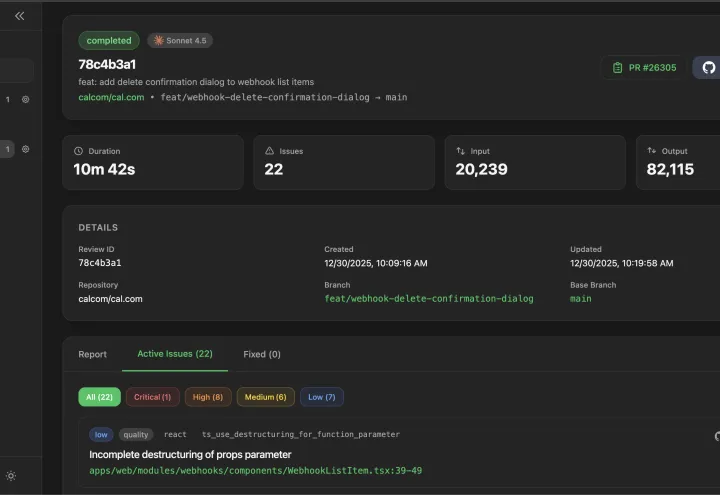Click the Updated timestamp 10:19:58 AM
Image resolution: width=720 pixels, height=495 pixels.
coord(622,263)
